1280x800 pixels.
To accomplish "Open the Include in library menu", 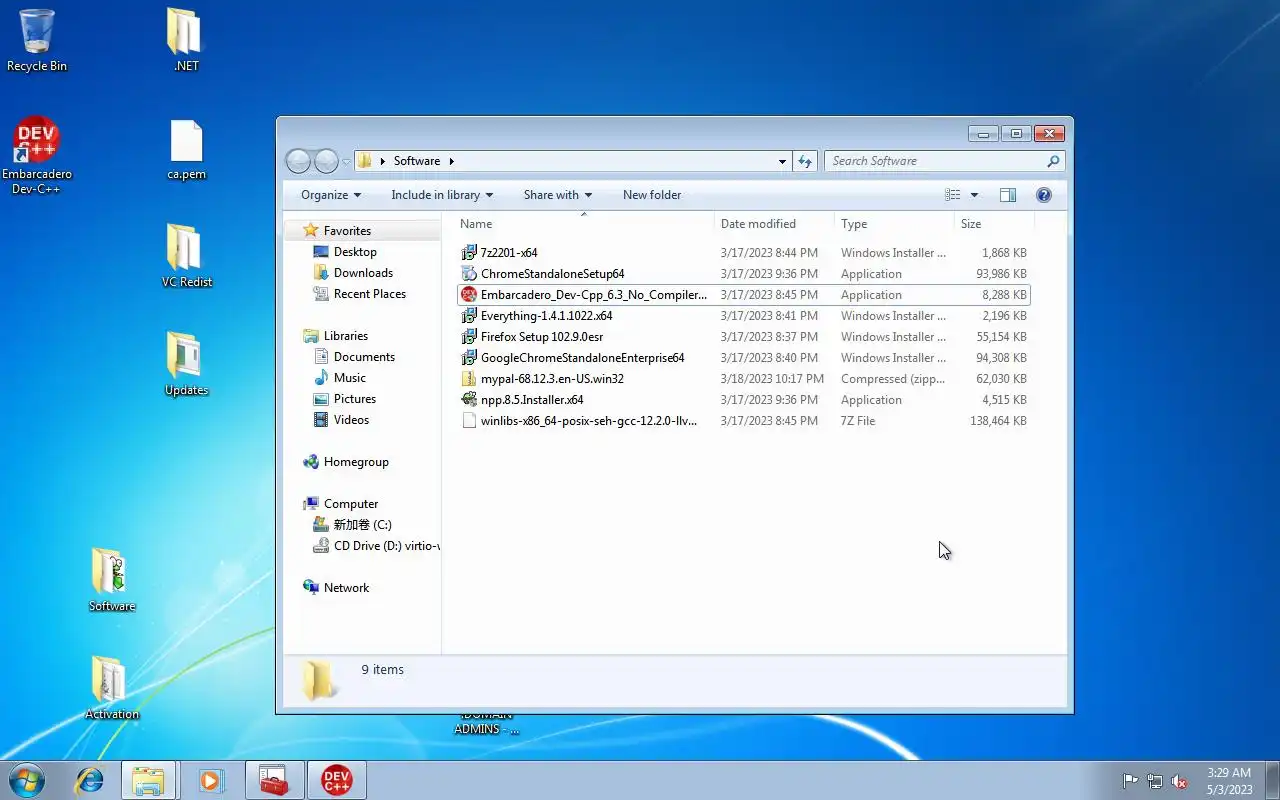I will click(x=443, y=195).
